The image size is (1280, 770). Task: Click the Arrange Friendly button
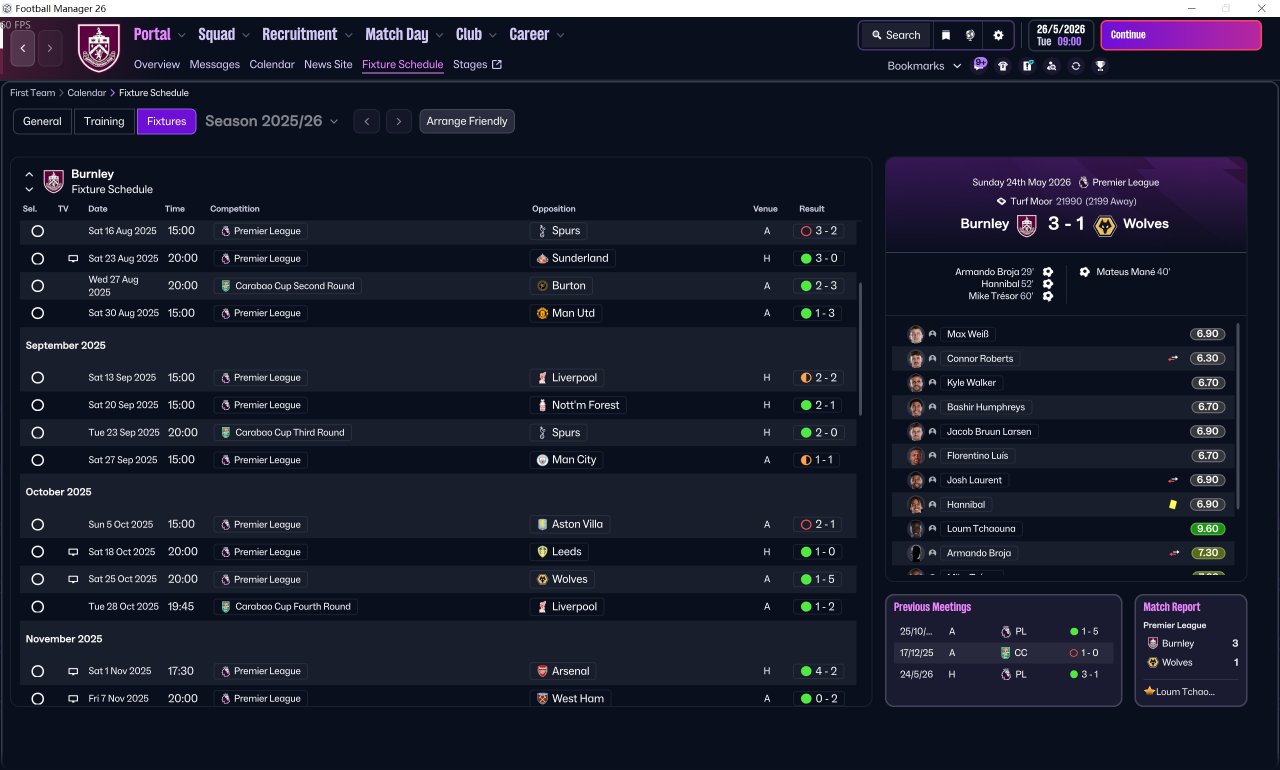[467, 121]
